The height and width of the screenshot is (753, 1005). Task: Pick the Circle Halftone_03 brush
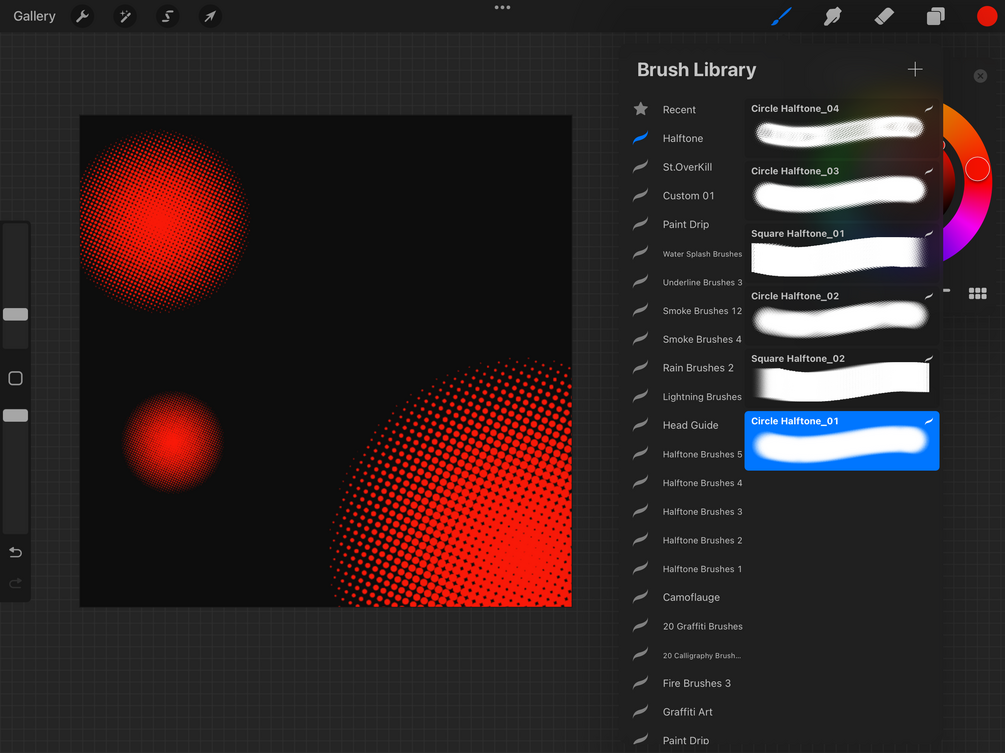842,190
